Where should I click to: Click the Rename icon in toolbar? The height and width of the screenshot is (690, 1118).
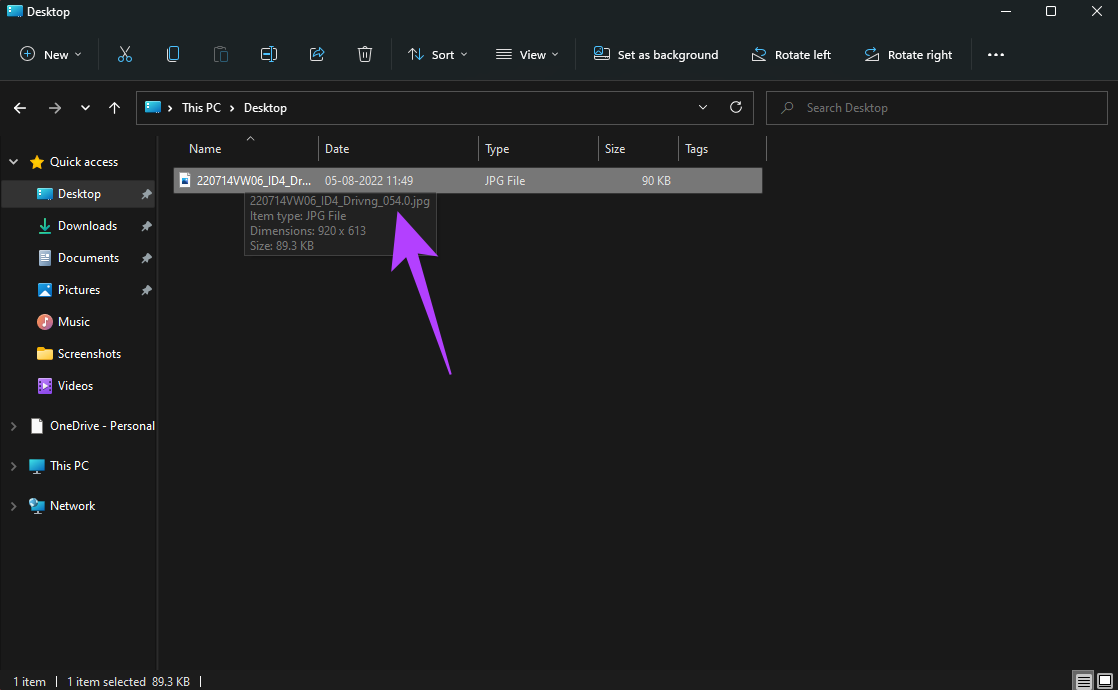(x=269, y=55)
